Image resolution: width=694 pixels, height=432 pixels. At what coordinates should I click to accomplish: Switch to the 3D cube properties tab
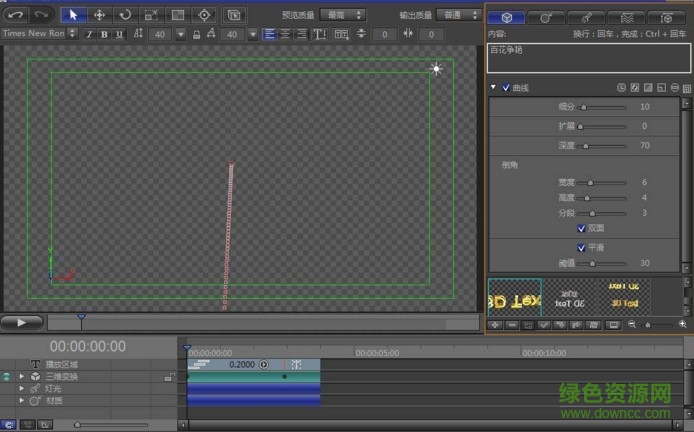507,18
